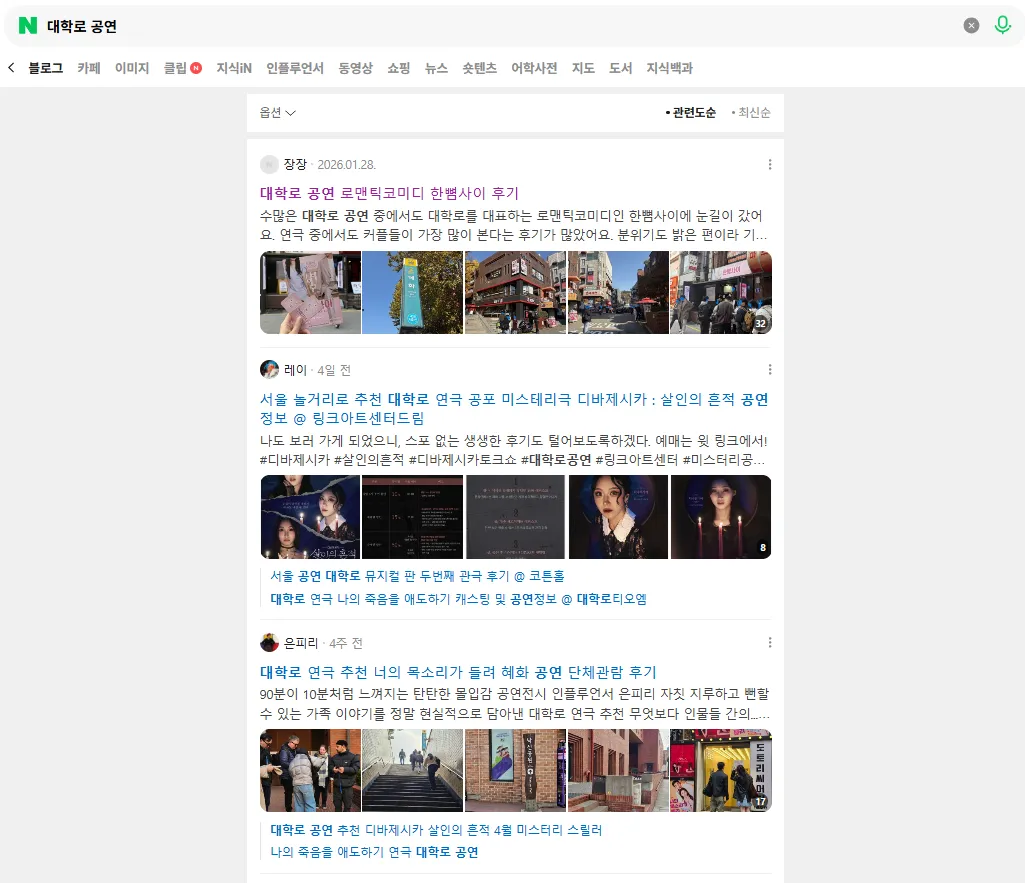
Task: Switch to the 지식iN tab
Action: [x=234, y=68]
